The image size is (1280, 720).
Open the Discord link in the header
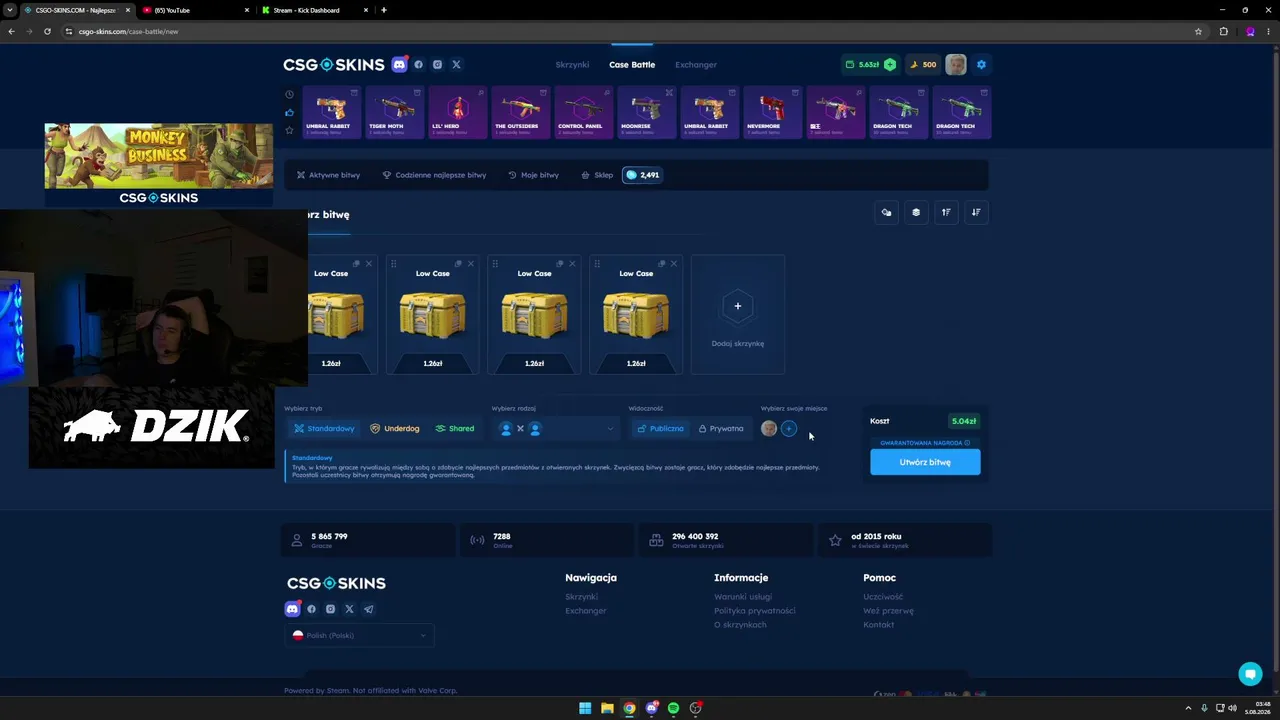[399, 64]
